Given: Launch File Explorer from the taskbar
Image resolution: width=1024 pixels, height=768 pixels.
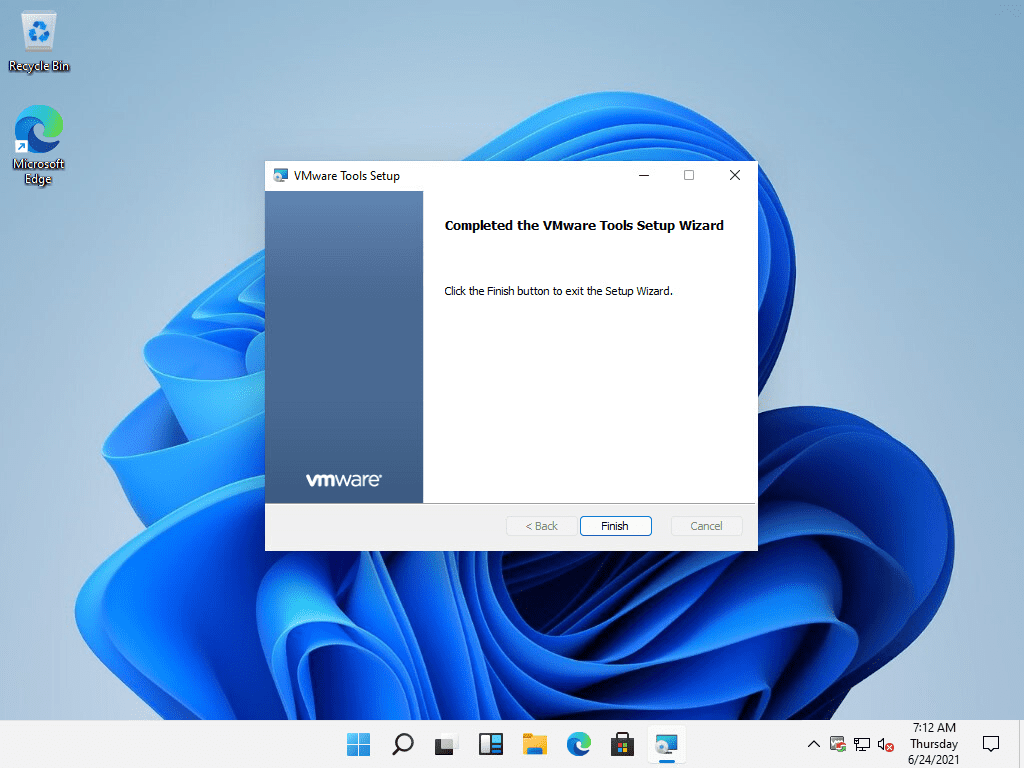Looking at the screenshot, I should coord(534,744).
